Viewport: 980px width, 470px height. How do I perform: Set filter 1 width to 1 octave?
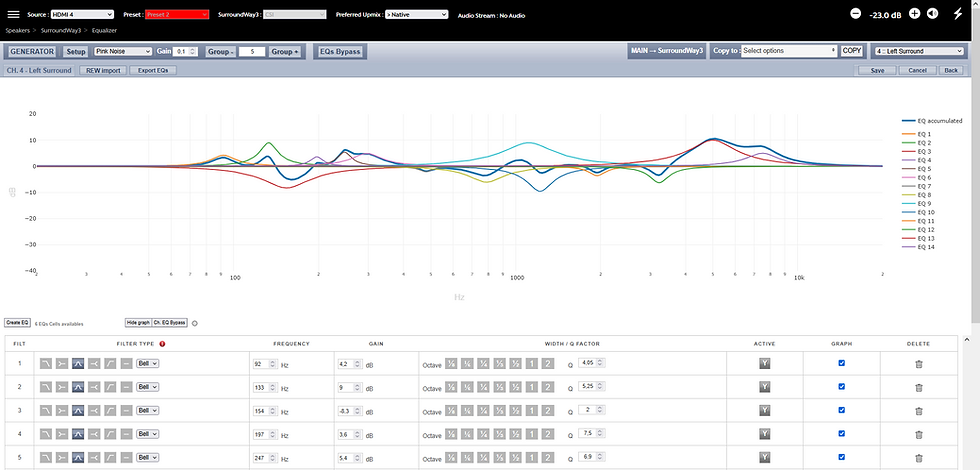(x=531, y=364)
